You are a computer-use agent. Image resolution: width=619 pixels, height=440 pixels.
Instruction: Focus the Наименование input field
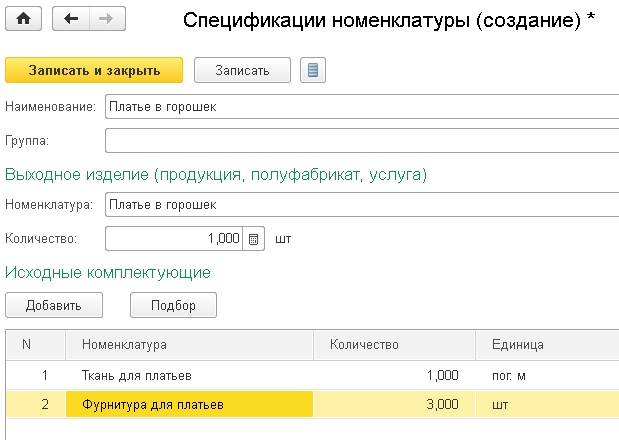point(362,107)
